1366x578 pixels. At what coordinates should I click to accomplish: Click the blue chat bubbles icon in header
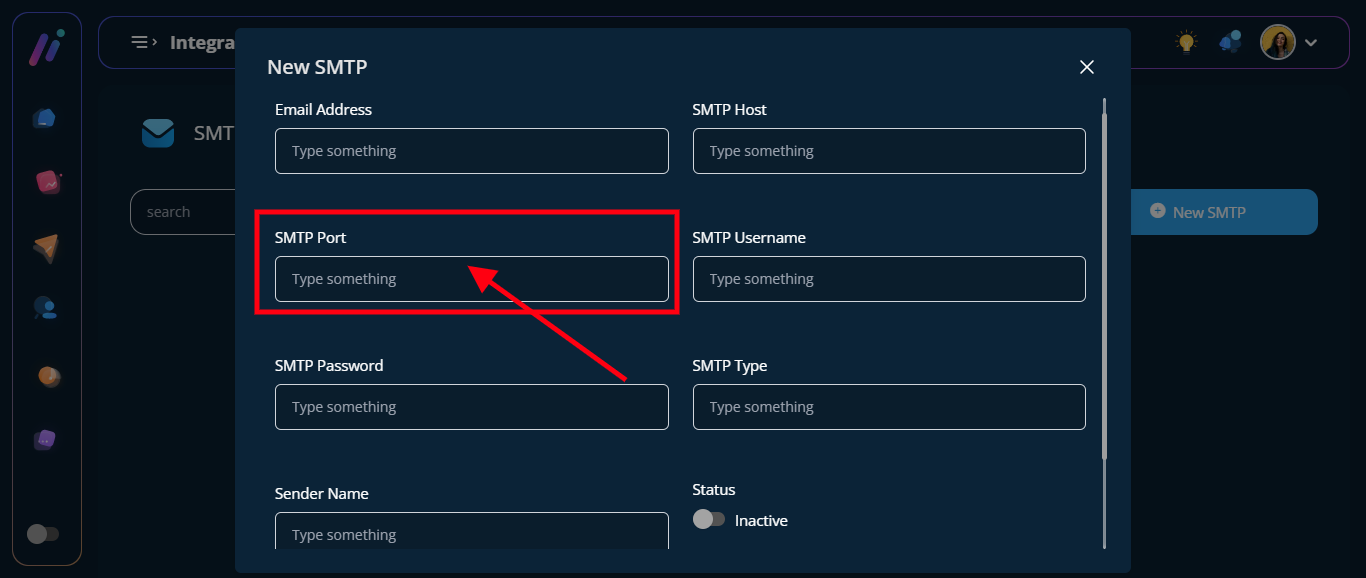click(x=1230, y=42)
